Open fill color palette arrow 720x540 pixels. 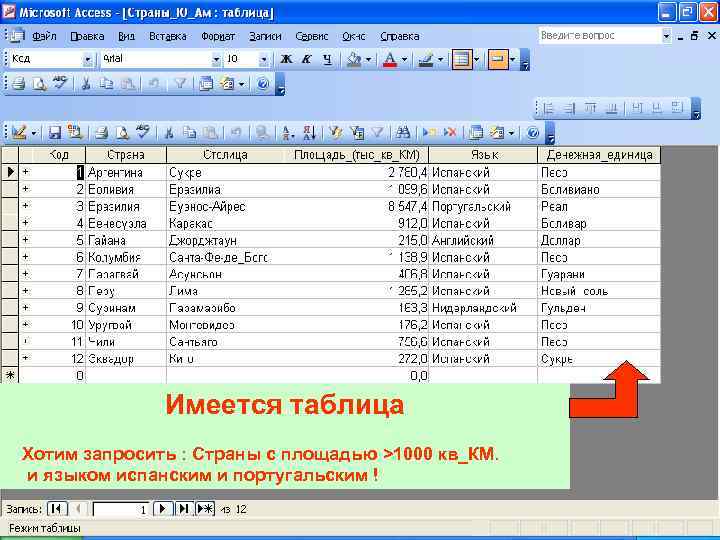[x=368, y=59]
